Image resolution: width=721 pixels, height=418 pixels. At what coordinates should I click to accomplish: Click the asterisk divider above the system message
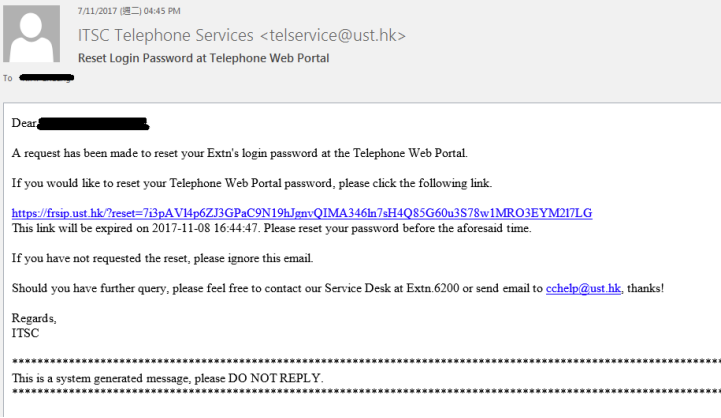[366, 363]
